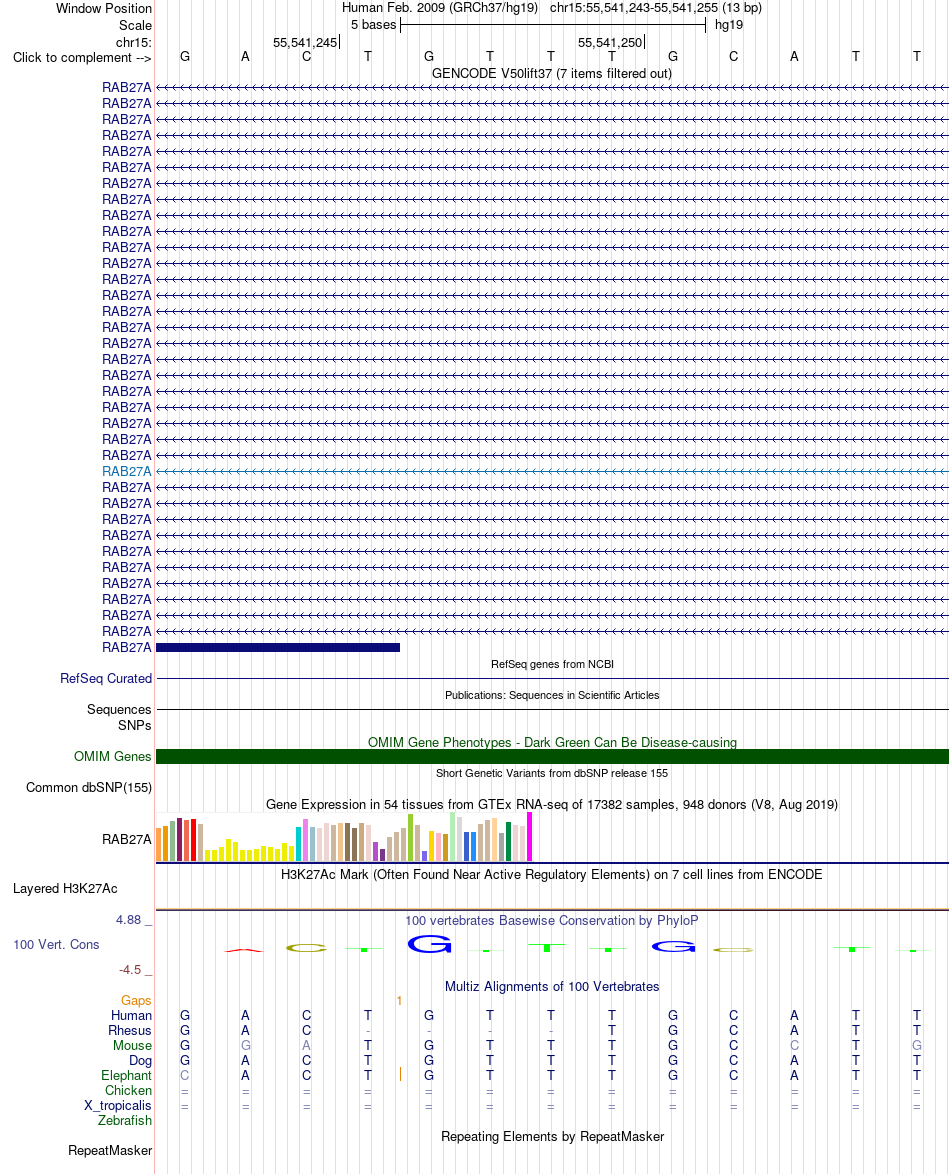Open the 'Gene Expression in 54 tissues' GTEx title
Image resolution: width=950 pixels, height=1174 pixels.
click(x=552, y=805)
